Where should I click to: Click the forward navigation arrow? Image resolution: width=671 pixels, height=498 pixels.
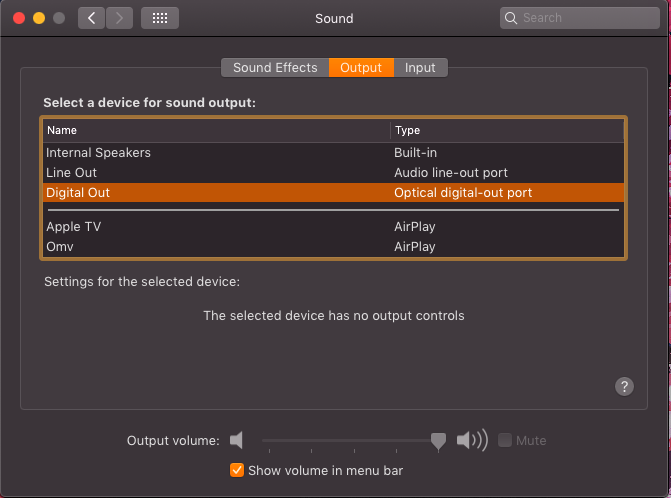tap(119, 18)
